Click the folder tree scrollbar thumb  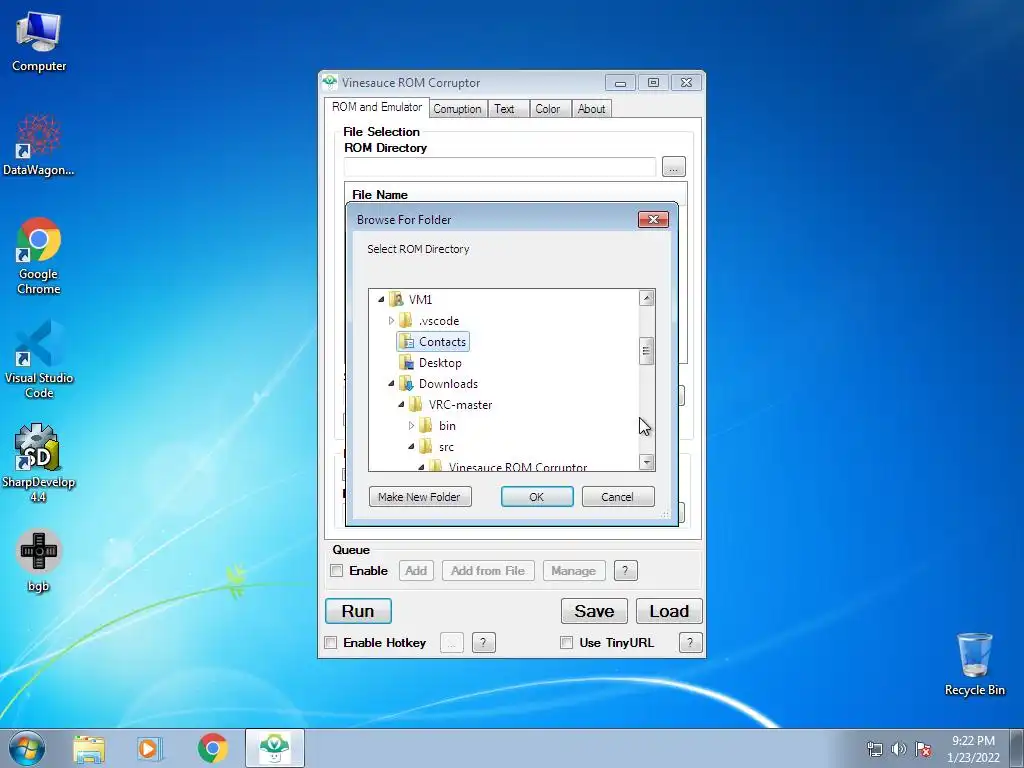[646, 351]
